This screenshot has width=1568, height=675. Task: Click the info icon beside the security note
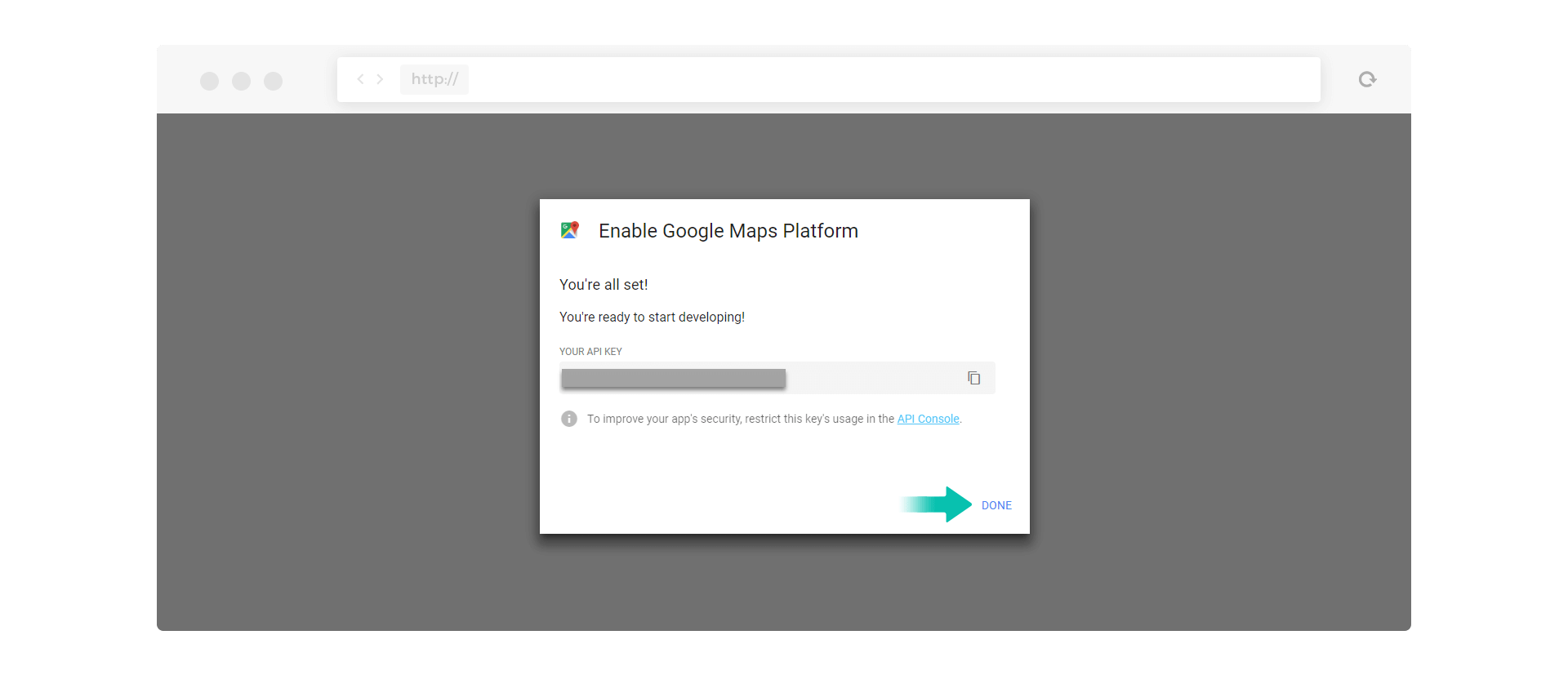(569, 419)
